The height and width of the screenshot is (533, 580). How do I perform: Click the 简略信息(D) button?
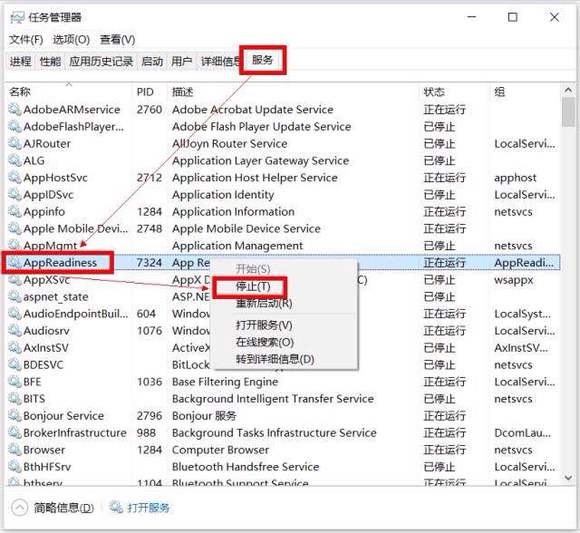coord(64,507)
